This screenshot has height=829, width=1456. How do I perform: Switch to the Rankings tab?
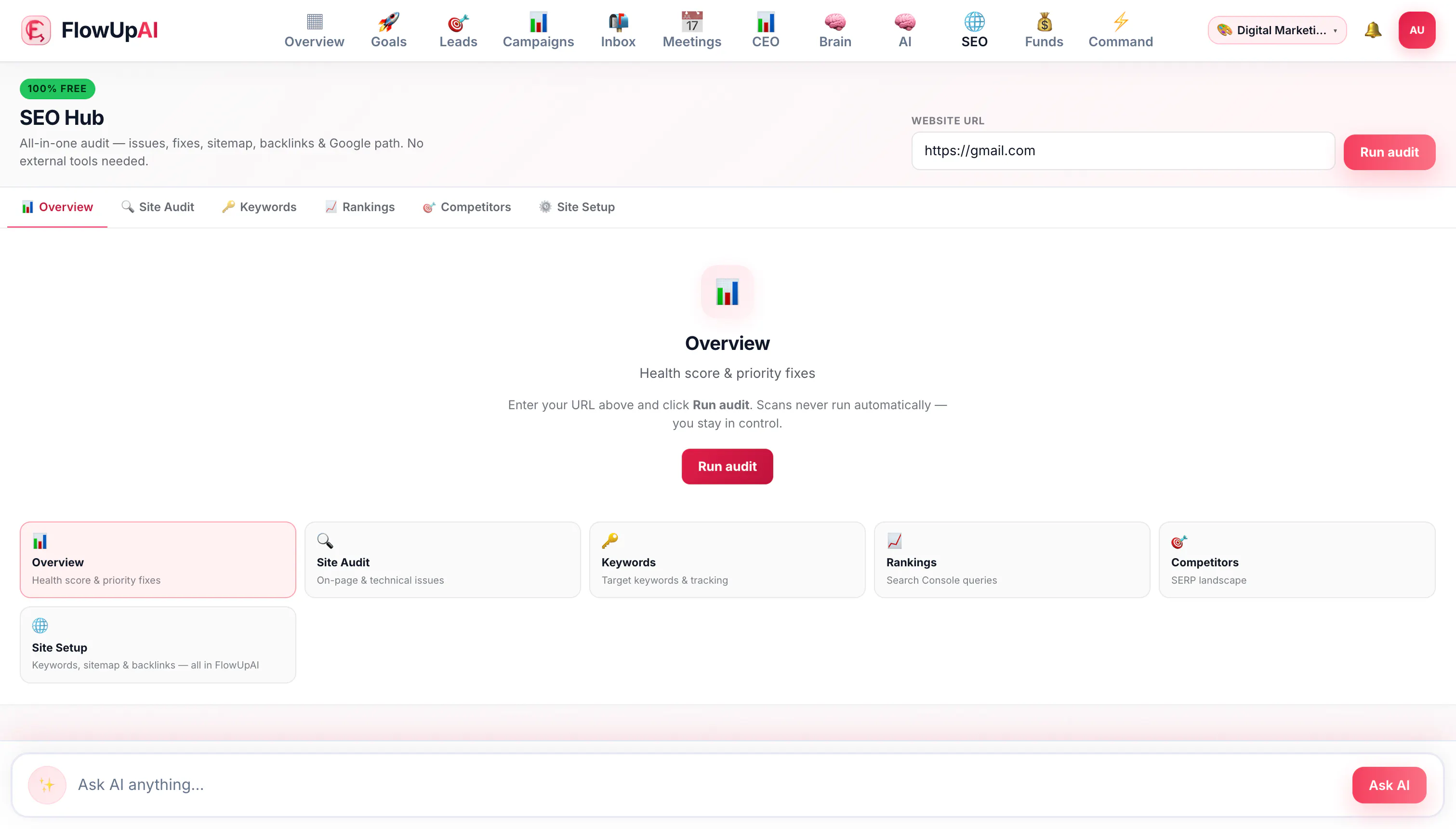(x=359, y=207)
